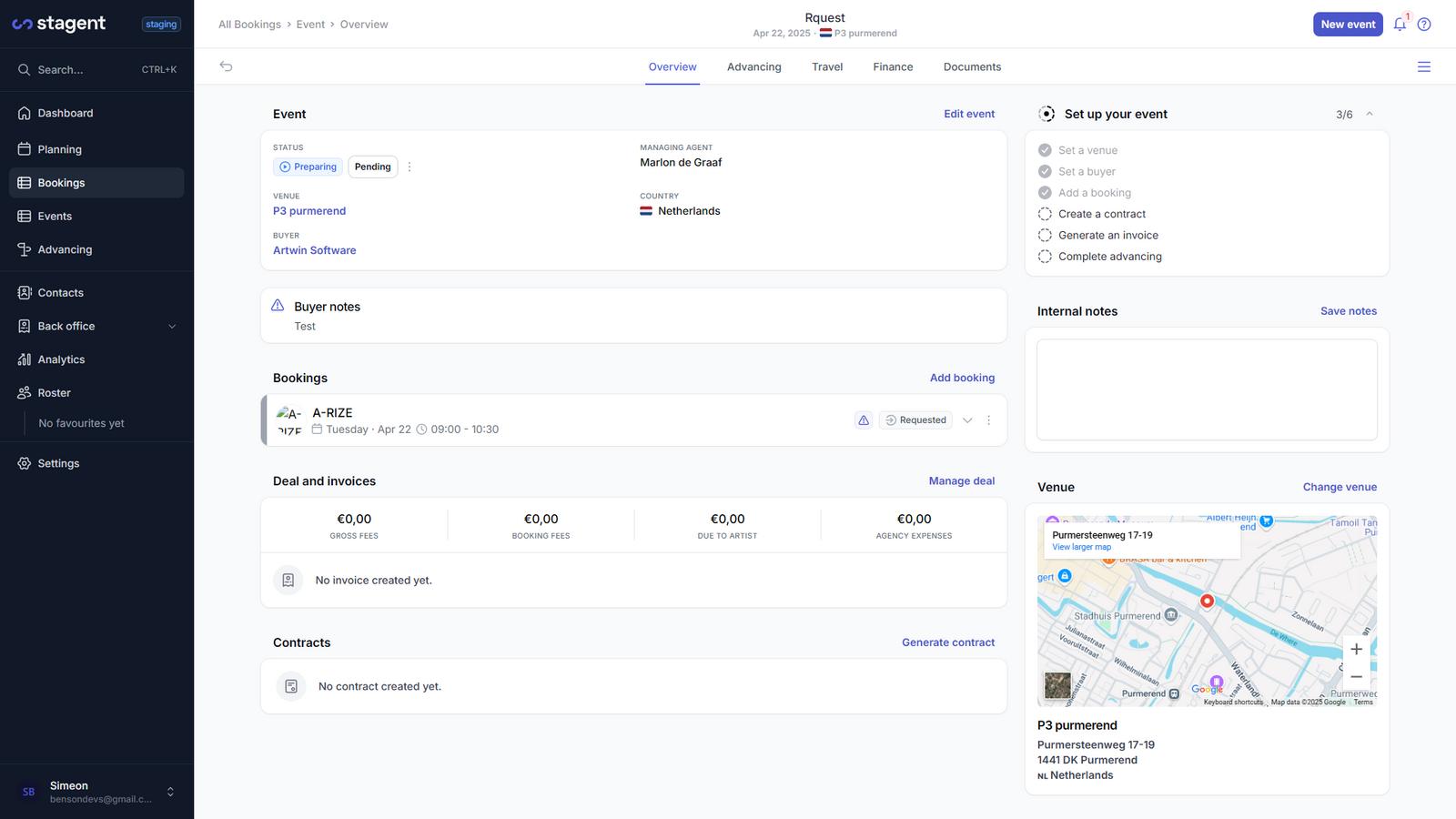The image size is (1456, 819).
Task: Click into the Internal notes text area
Action: pos(1207,389)
